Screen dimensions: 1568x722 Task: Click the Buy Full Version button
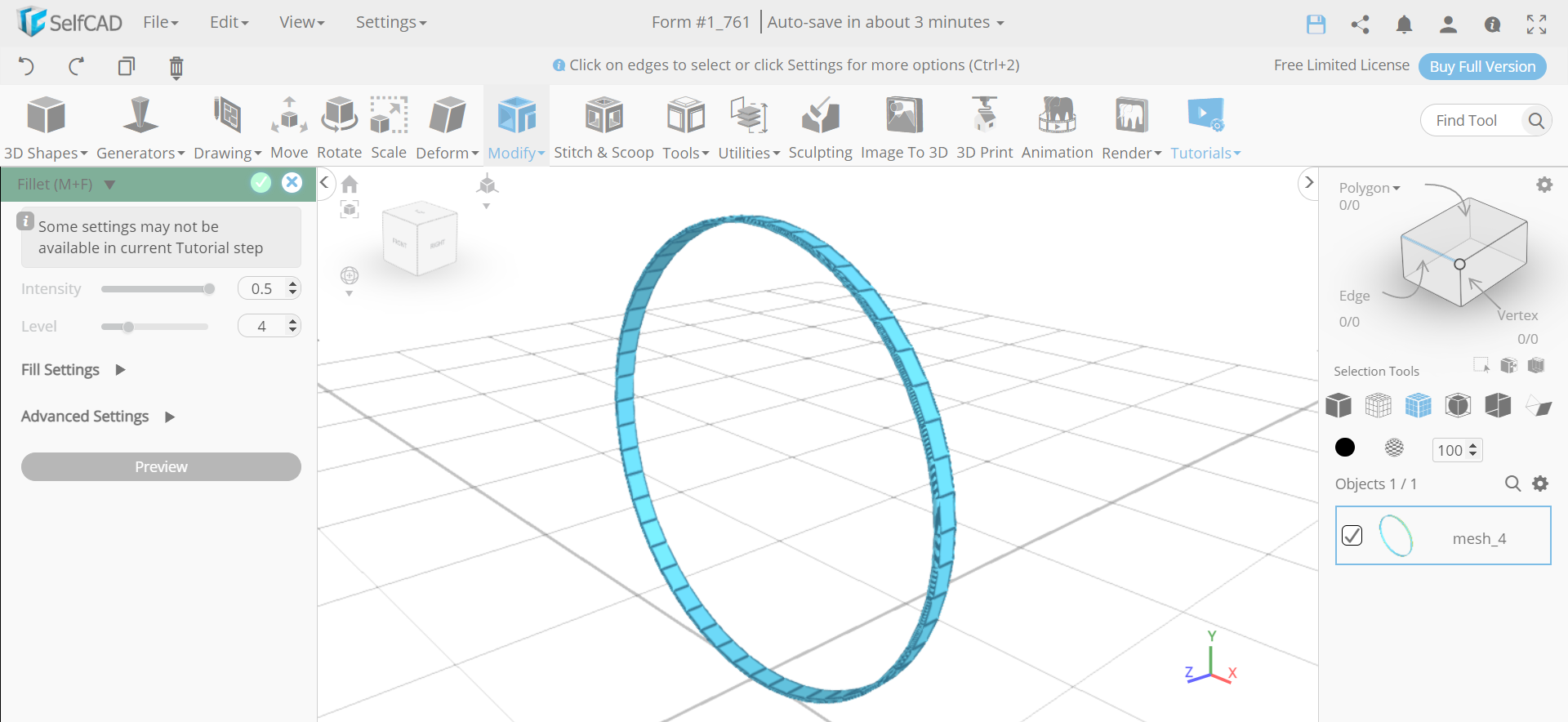pos(1482,66)
